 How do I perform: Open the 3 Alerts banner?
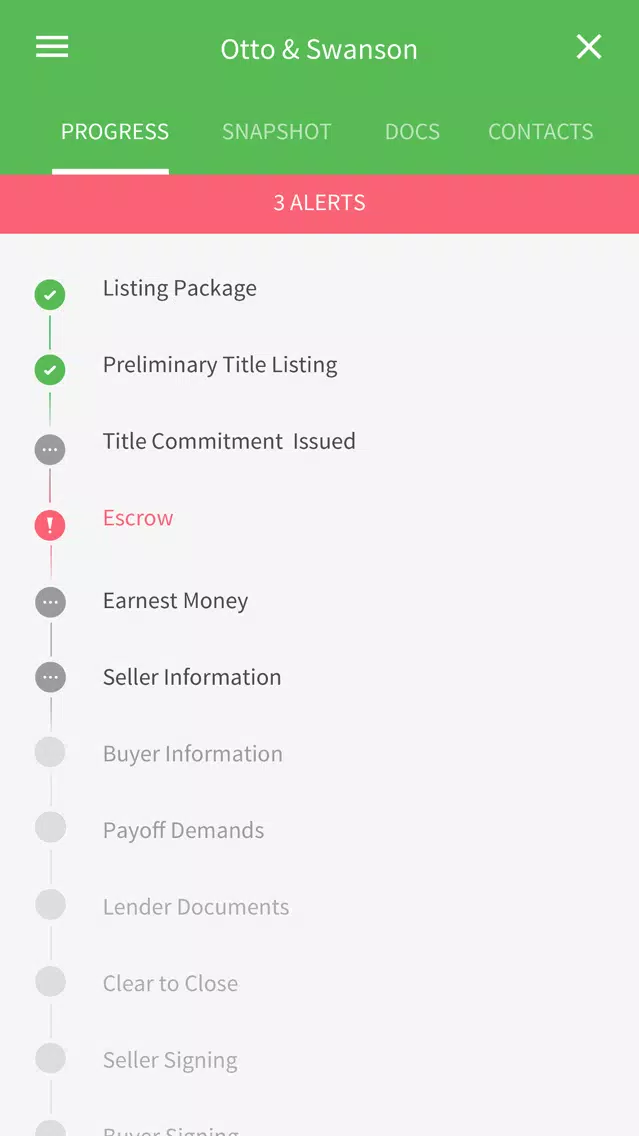pyautogui.click(x=320, y=204)
